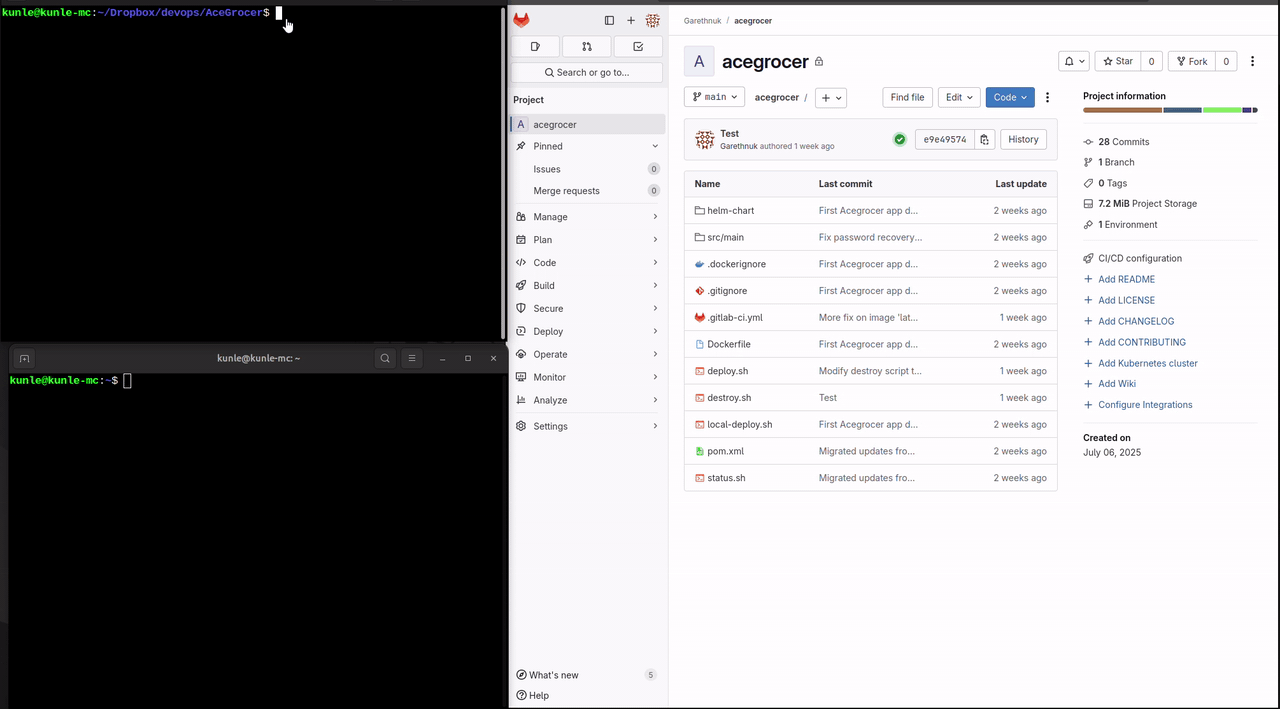Open project header more actions kebab menu
The width and height of the screenshot is (1280, 709).
pyautogui.click(x=1252, y=61)
